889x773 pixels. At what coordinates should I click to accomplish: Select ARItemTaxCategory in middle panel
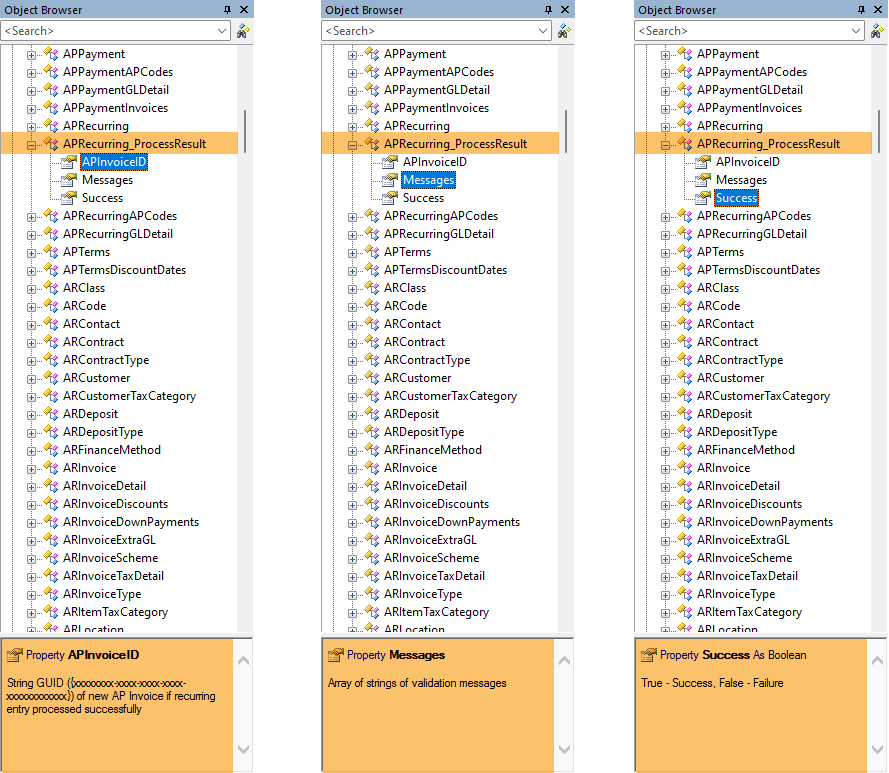pos(436,612)
